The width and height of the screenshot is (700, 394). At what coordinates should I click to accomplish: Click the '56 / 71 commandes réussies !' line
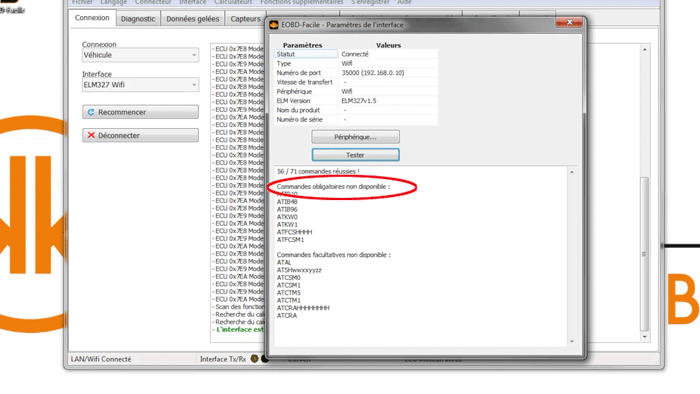click(318, 171)
